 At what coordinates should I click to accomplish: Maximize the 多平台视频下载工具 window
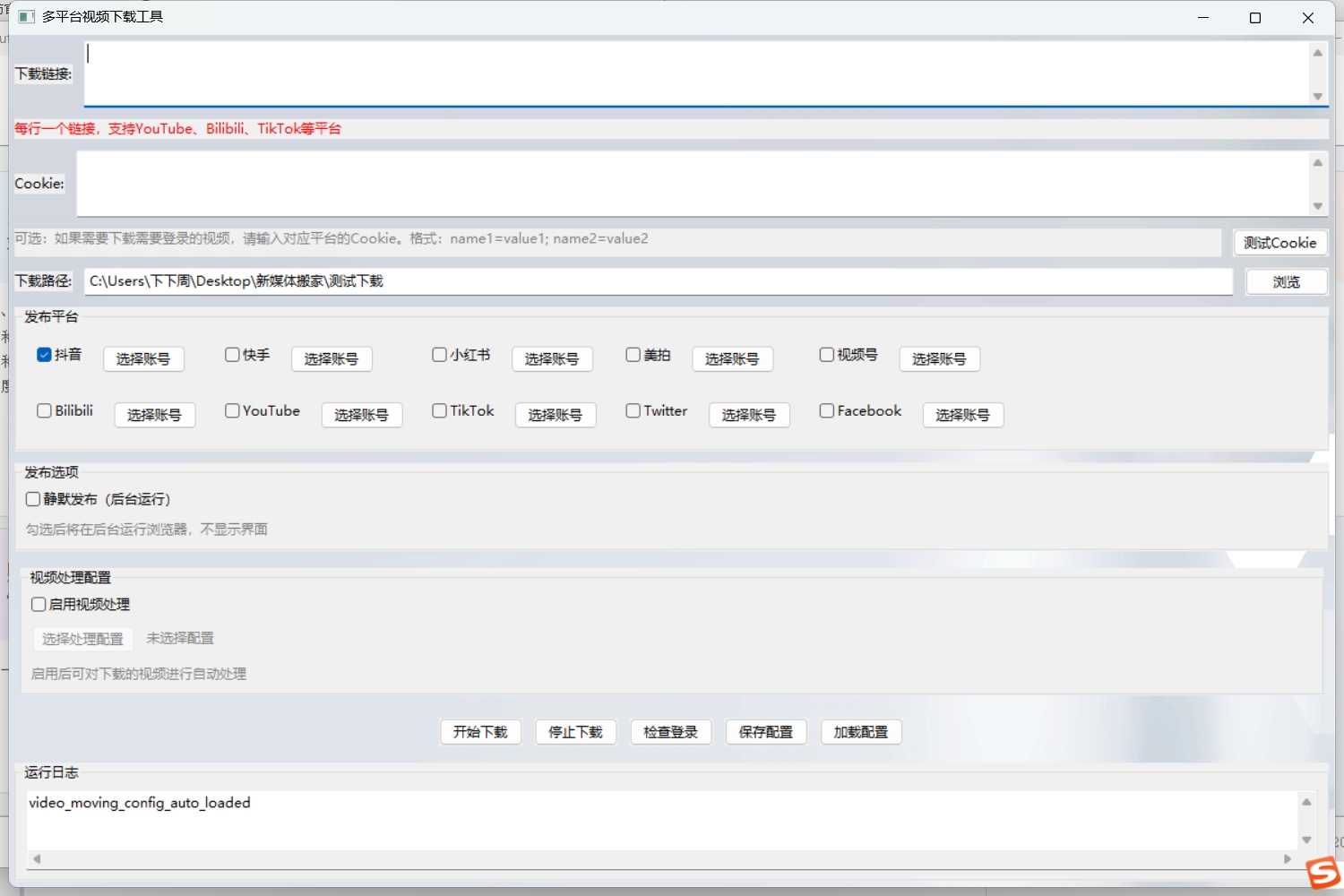point(1255,18)
